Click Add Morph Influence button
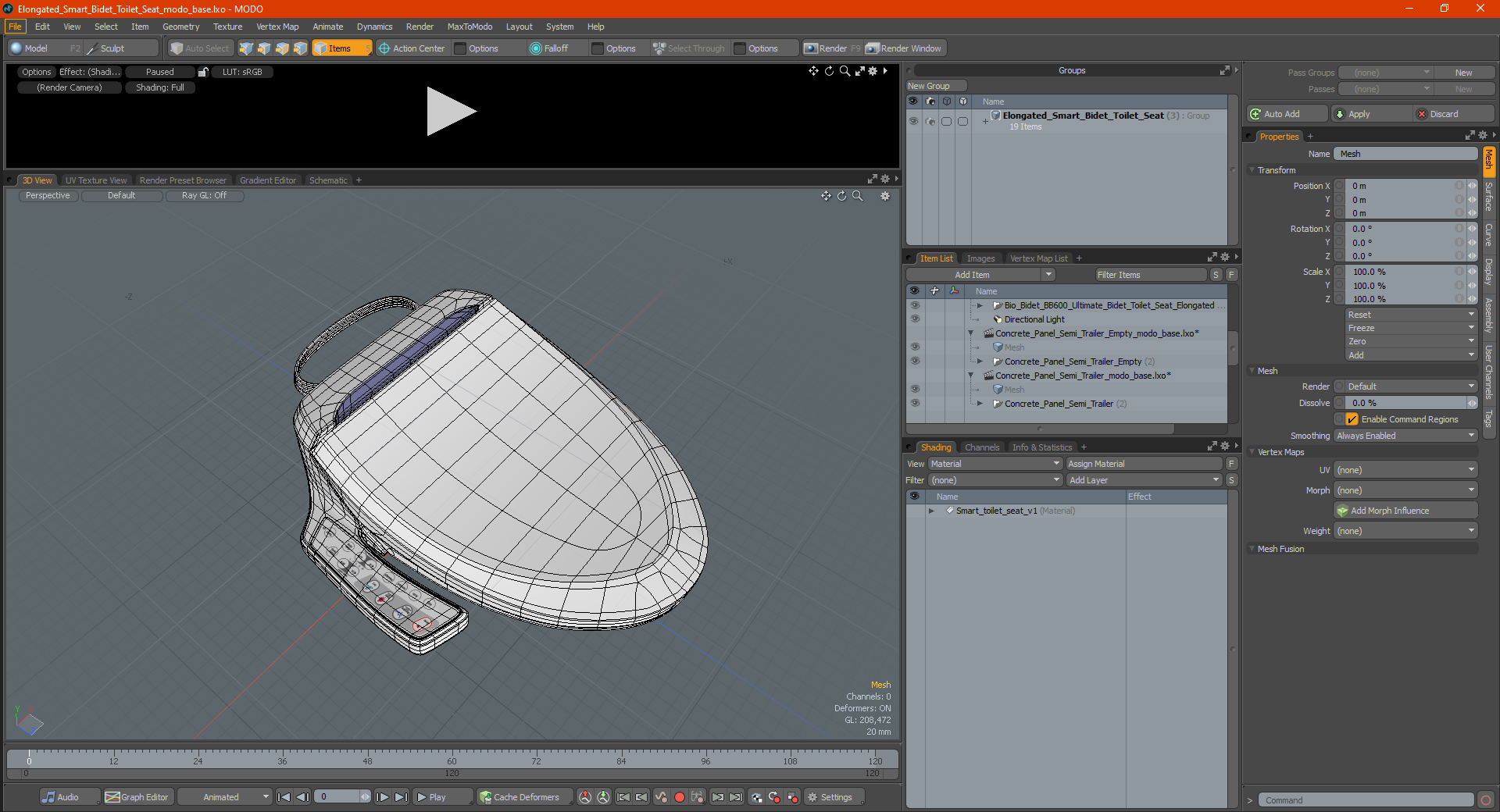This screenshot has width=1500, height=812. 1405,511
